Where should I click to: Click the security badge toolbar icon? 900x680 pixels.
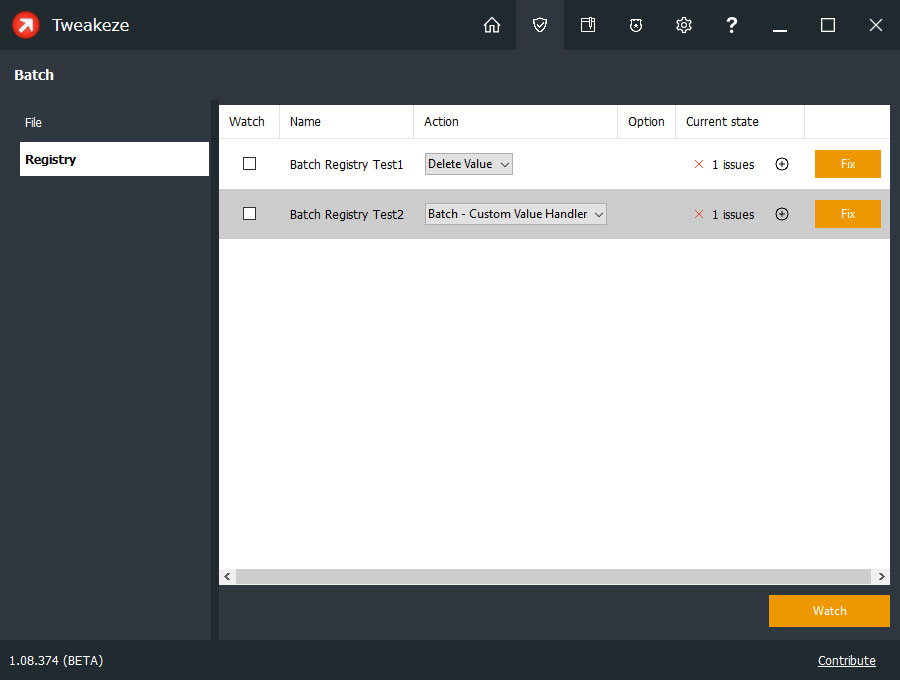[635, 25]
